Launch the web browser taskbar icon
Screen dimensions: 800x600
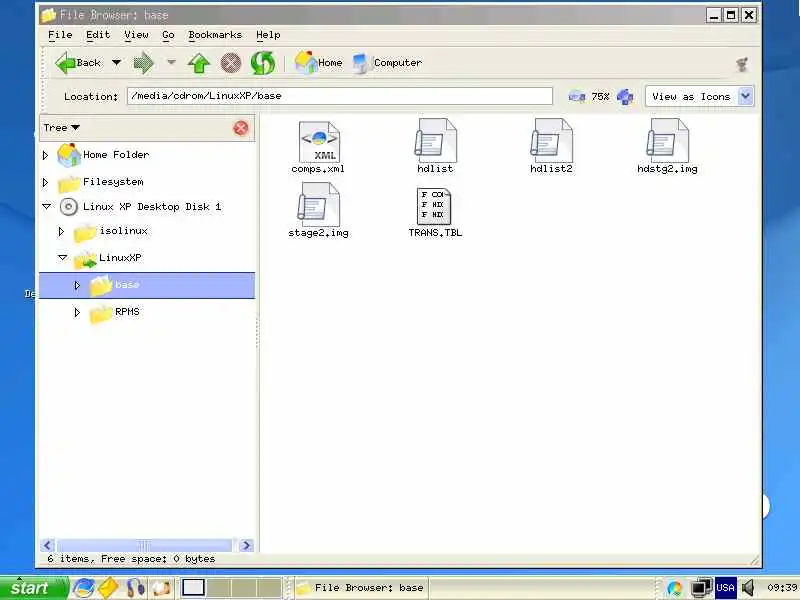pyautogui.click(x=83, y=588)
